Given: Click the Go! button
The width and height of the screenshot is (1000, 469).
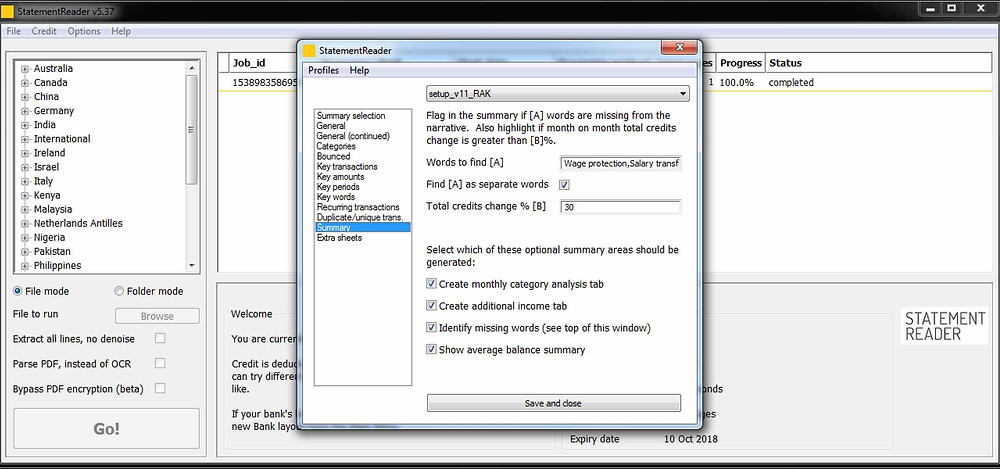Looking at the screenshot, I should pyautogui.click(x=107, y=429).
